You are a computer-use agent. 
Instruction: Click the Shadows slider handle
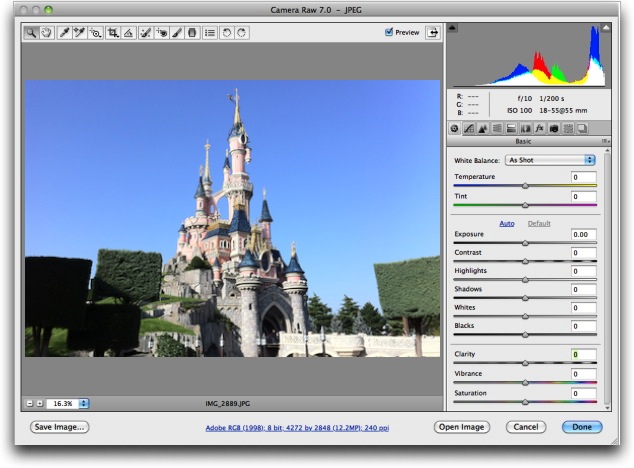coord(525,298)
